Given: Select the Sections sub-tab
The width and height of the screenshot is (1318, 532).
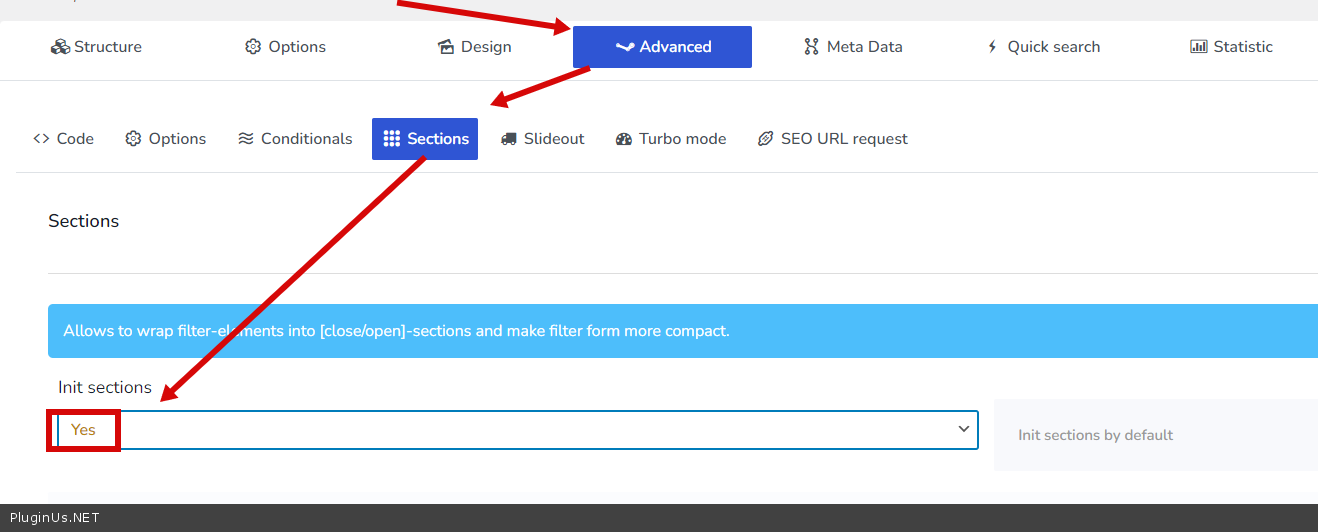Looking at the screenshot, I should pyautogui.click(x=425, y=139).
